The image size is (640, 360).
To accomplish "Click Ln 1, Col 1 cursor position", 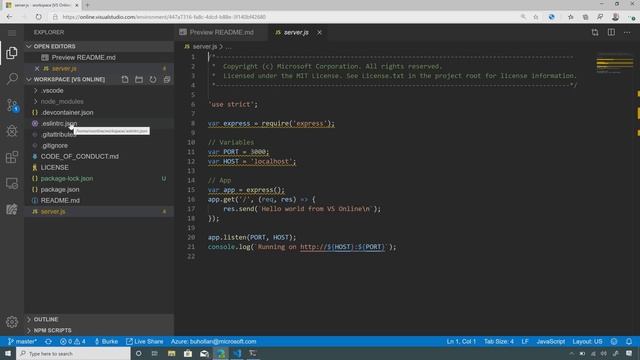I will (461, 342).
